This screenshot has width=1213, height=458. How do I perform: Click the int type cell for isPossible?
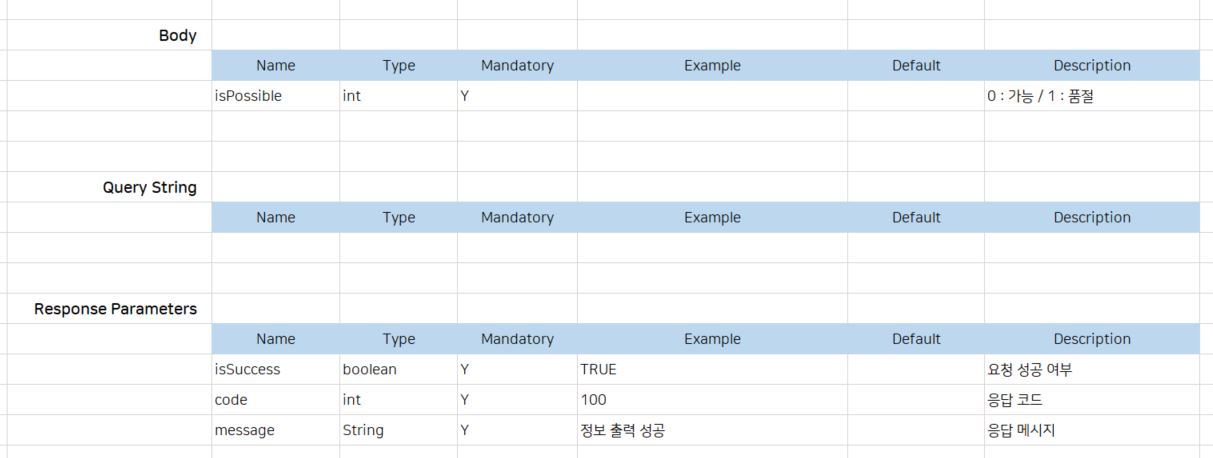point(352,97)
